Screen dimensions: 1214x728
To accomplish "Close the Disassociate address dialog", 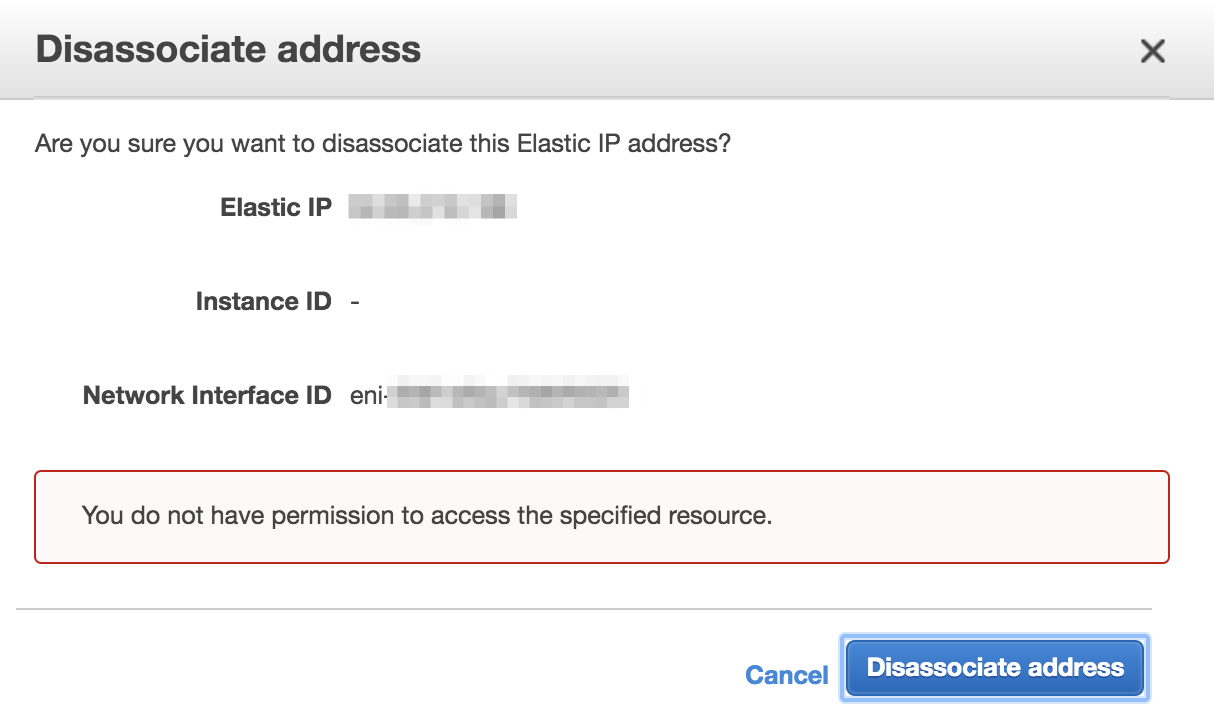I will 1153,51.
